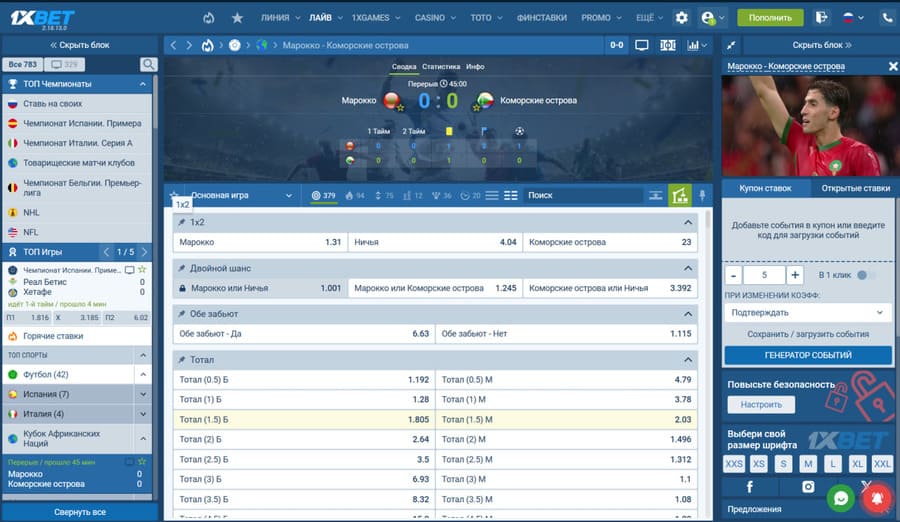Open the statistics chart dropdown
This screenshot has height=522, width=900.
point(697,45)
